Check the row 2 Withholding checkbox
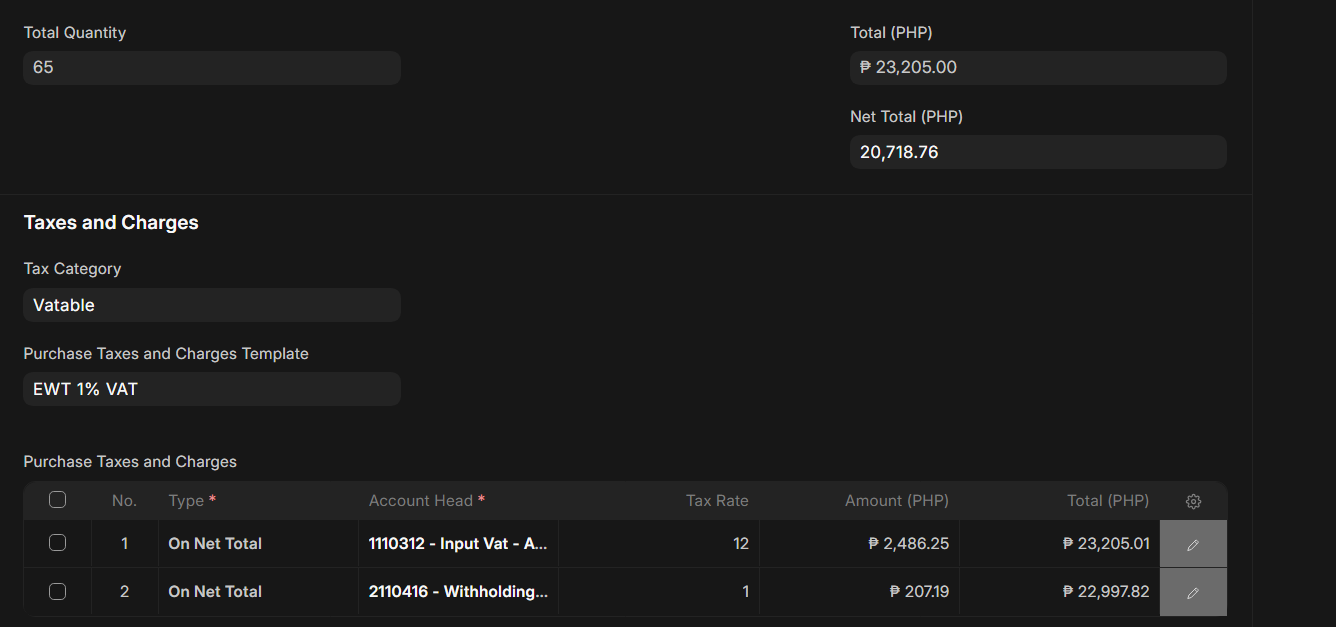 click(x=57, y=591)
